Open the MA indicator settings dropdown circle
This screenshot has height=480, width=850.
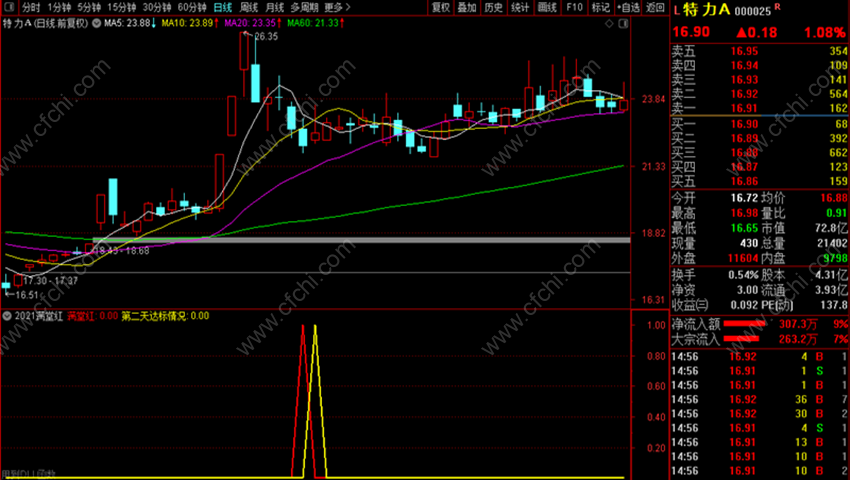click(96, 23)
